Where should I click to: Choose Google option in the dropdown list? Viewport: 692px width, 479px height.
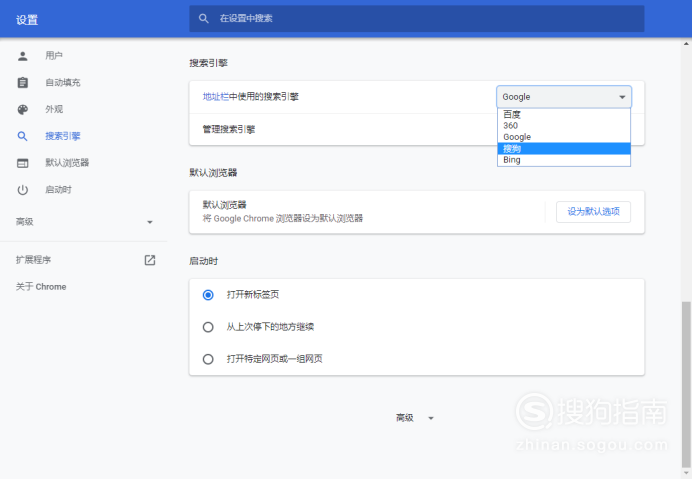point(564,137)
